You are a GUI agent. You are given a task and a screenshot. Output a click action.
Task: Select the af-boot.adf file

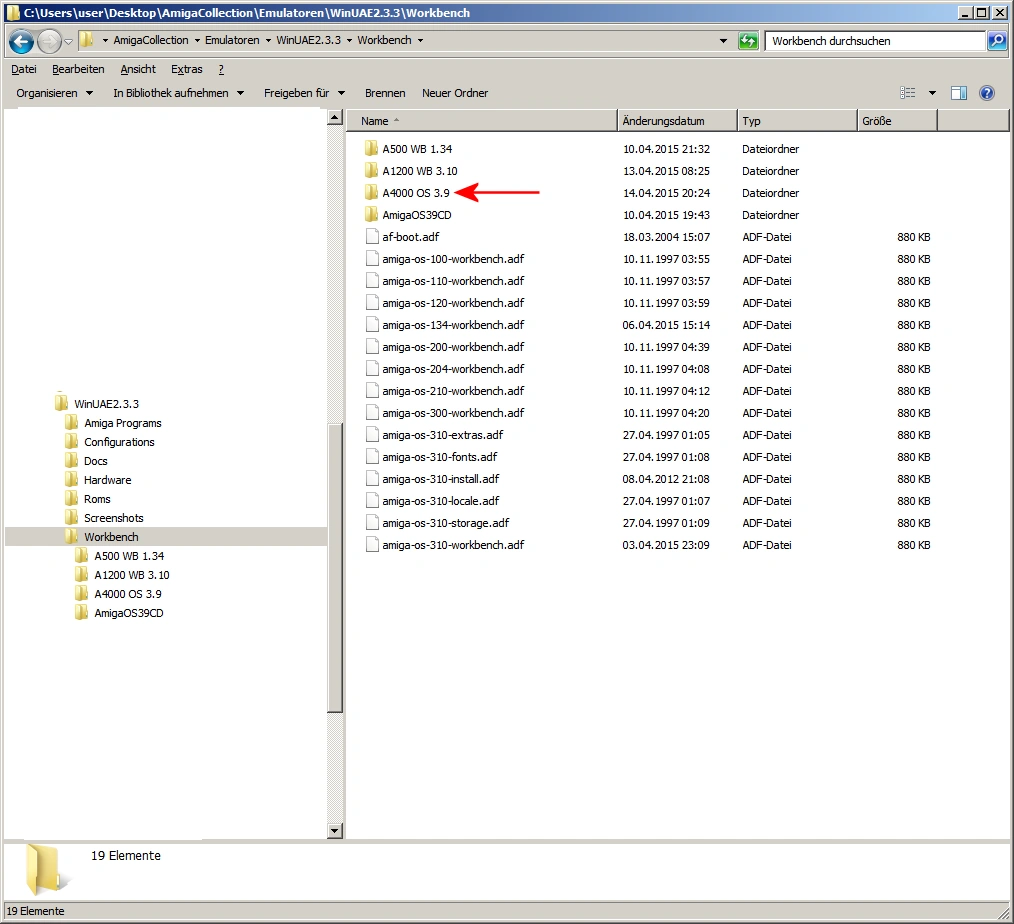pyautogui.click(x=411, y=237)
